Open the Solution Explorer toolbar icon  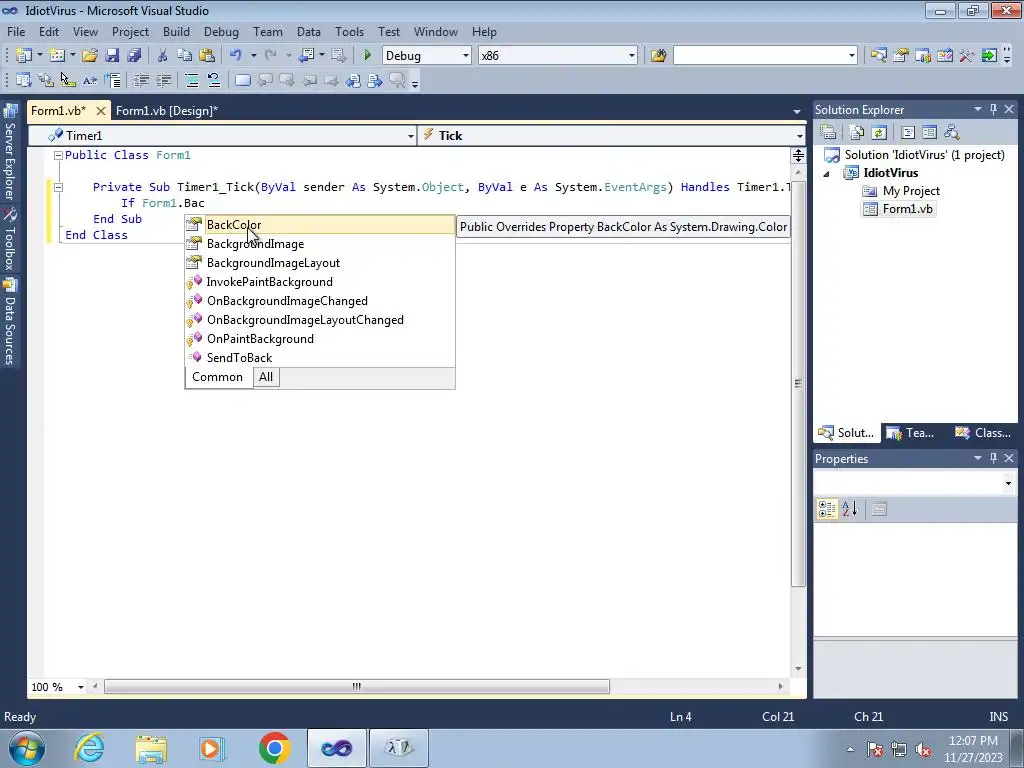pyautogui.click(x=878, y=56)
